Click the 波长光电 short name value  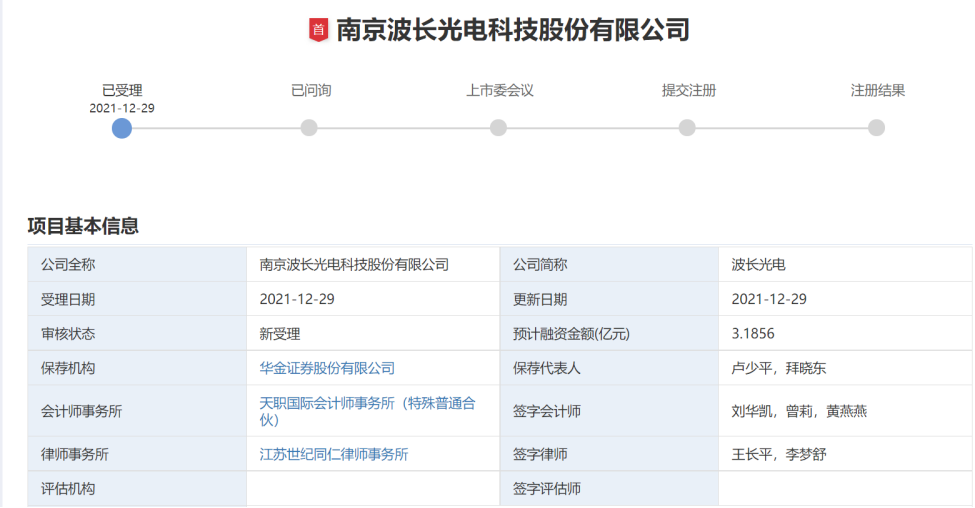tap(759, 265)
